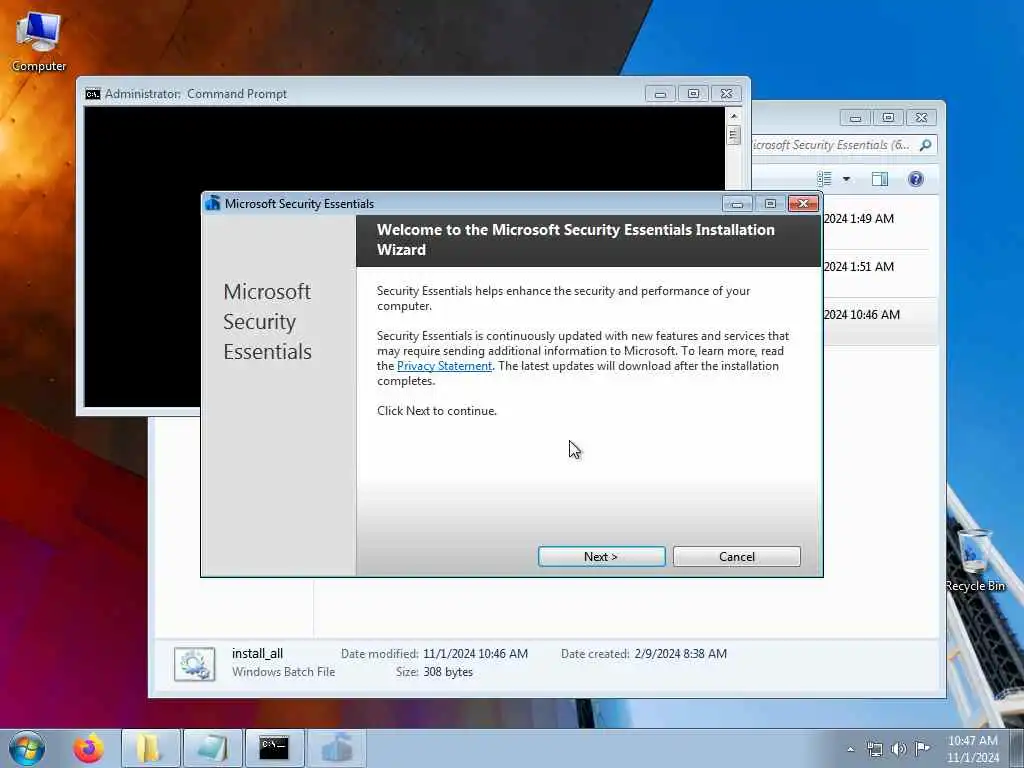Minimize the Explorer window
Screen dimensions: 1024x768
click(855, 118)
